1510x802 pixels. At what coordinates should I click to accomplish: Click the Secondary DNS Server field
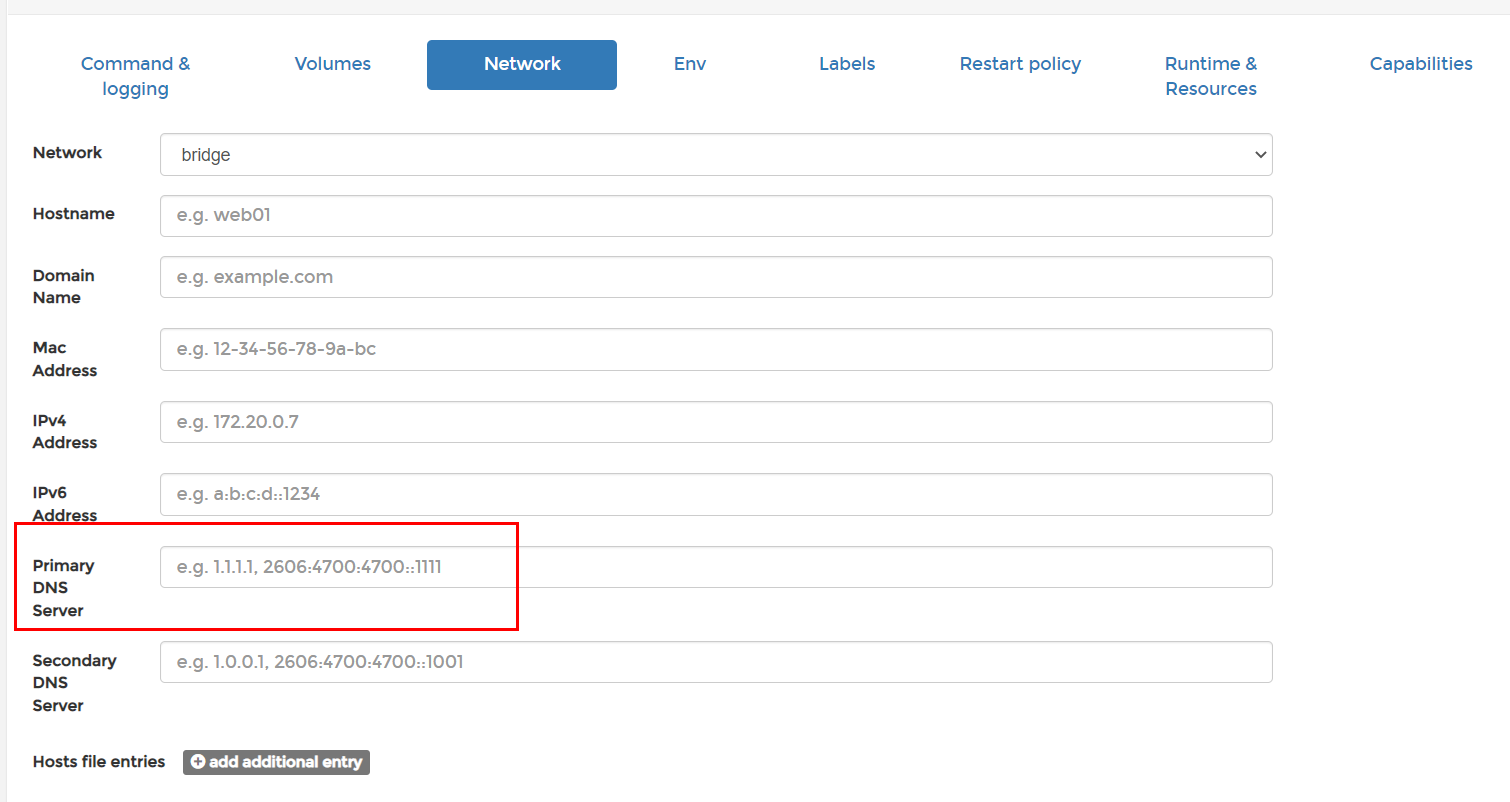[715, 662]
